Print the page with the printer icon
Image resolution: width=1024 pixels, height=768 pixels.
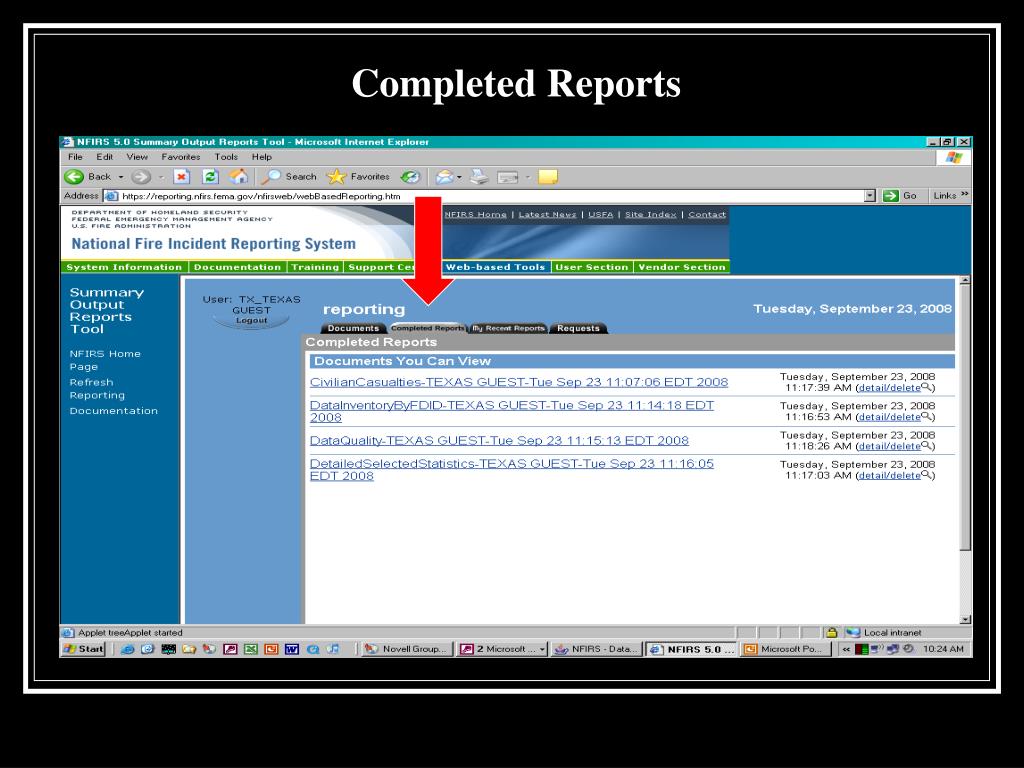pyautogui.click(x=479, y=176)
